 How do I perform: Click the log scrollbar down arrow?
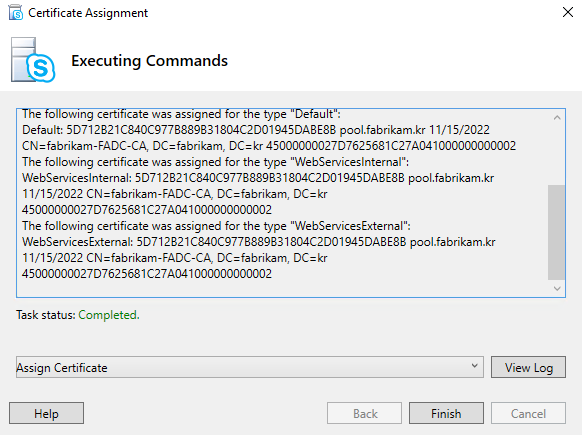click(557, 288)
